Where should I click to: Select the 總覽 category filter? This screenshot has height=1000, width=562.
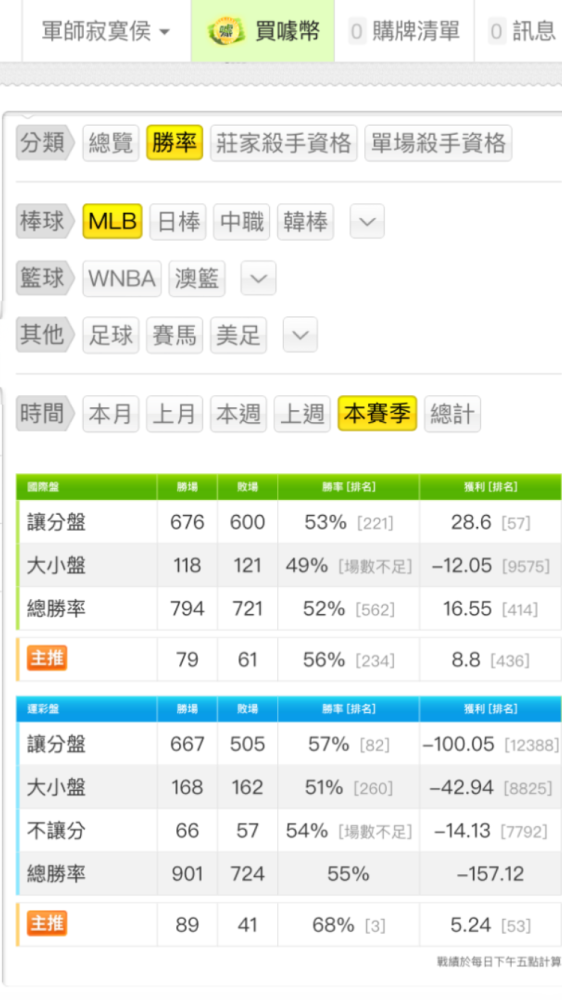[110, 143]
